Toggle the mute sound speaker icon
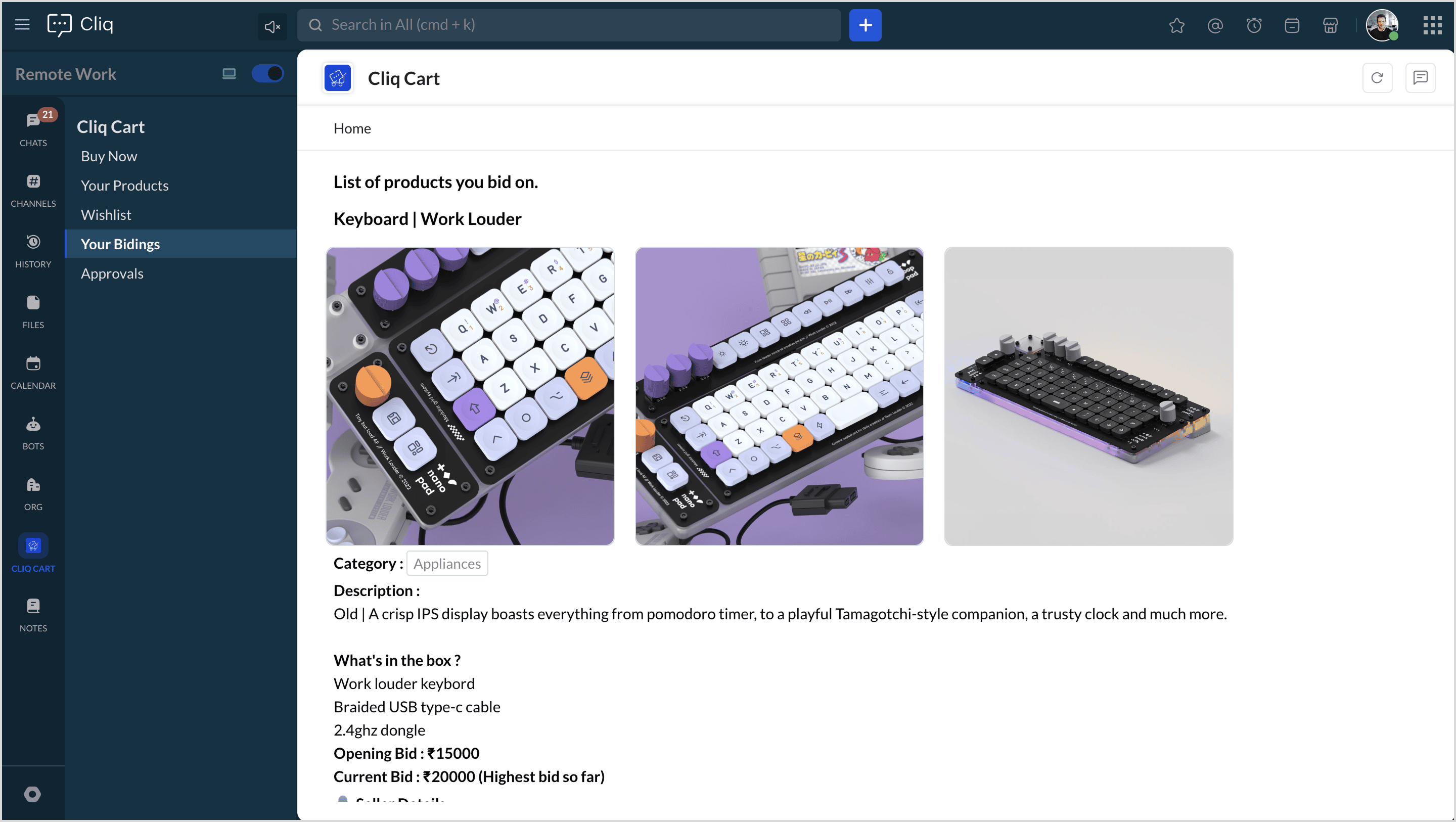 coord(272,26)
